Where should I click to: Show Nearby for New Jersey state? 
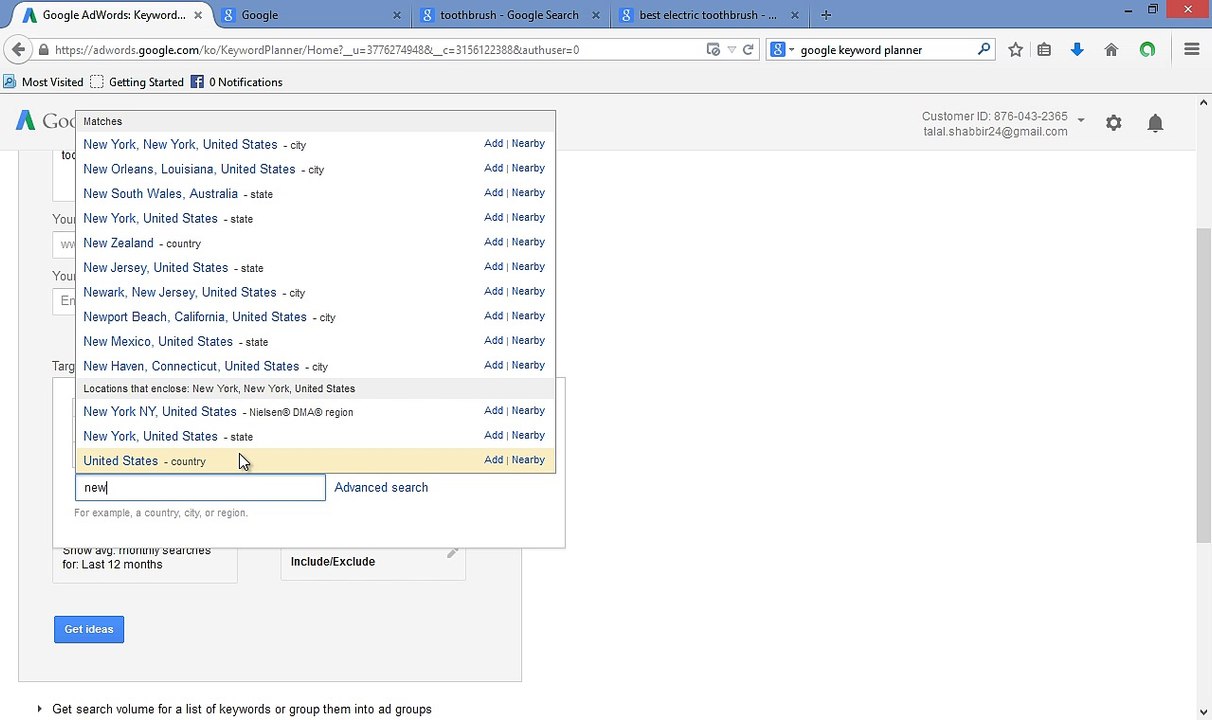tap(528, 267)
